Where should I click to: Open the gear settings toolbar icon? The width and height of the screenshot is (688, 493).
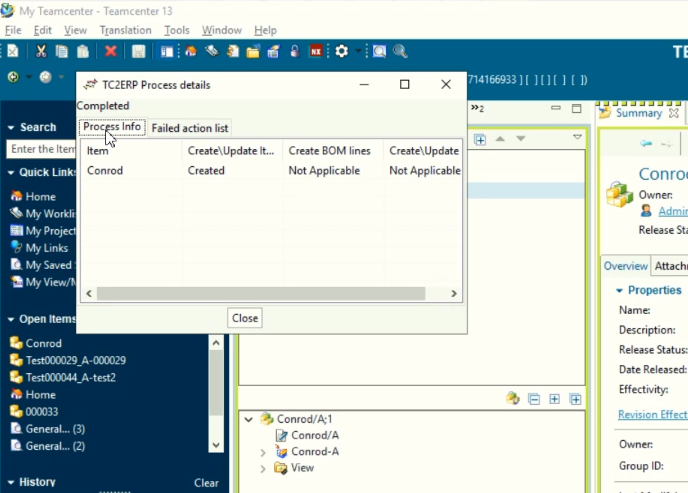tap(342, 51)
